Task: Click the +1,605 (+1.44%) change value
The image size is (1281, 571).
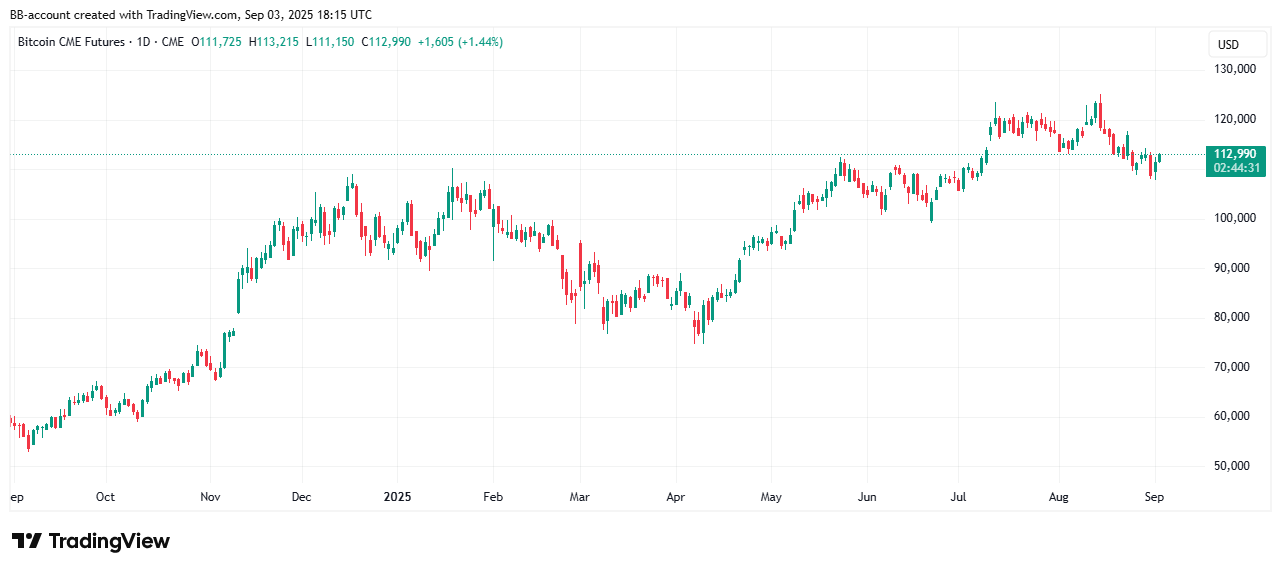Action: point(460,42)
